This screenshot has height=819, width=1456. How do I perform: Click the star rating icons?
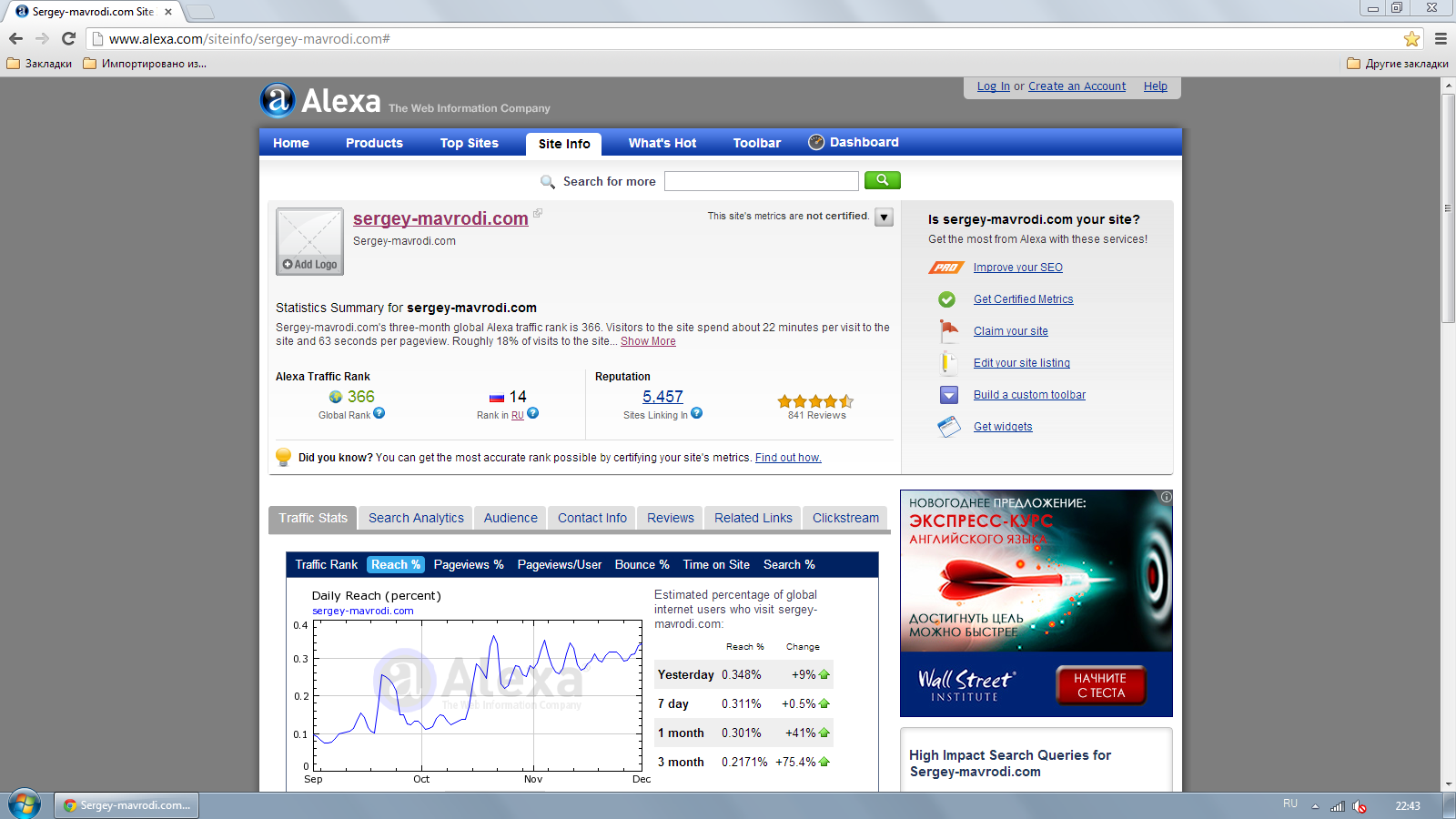click(x=815, y=401)
